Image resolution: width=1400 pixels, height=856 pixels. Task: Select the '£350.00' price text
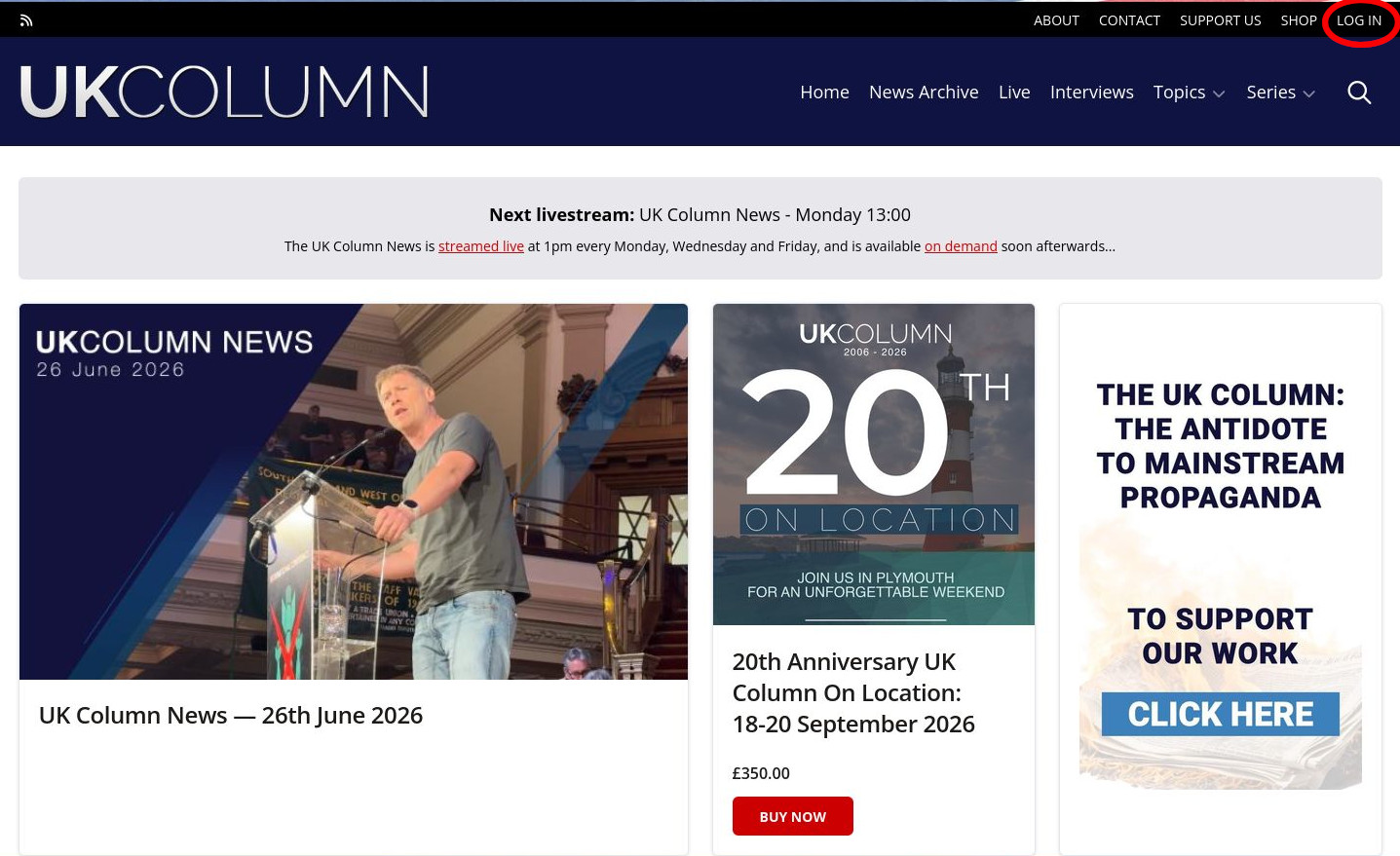coord(761,773)
